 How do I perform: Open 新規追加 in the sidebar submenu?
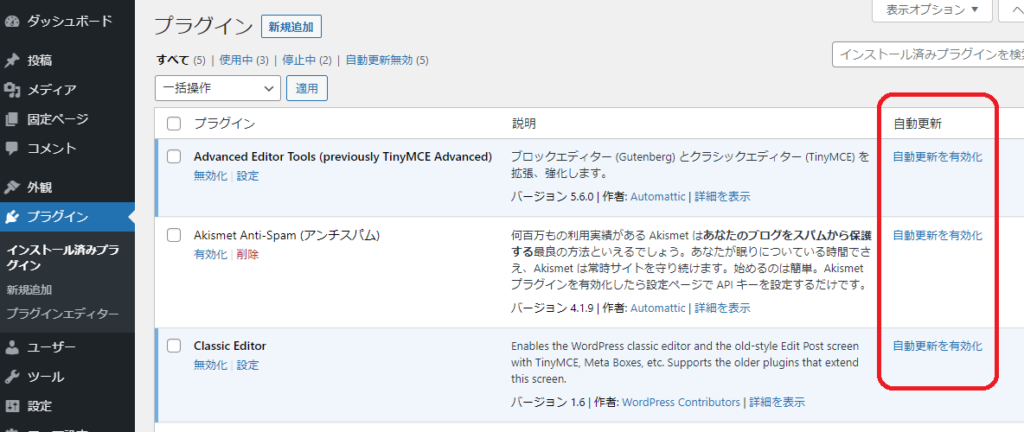(x=29, y=290)
